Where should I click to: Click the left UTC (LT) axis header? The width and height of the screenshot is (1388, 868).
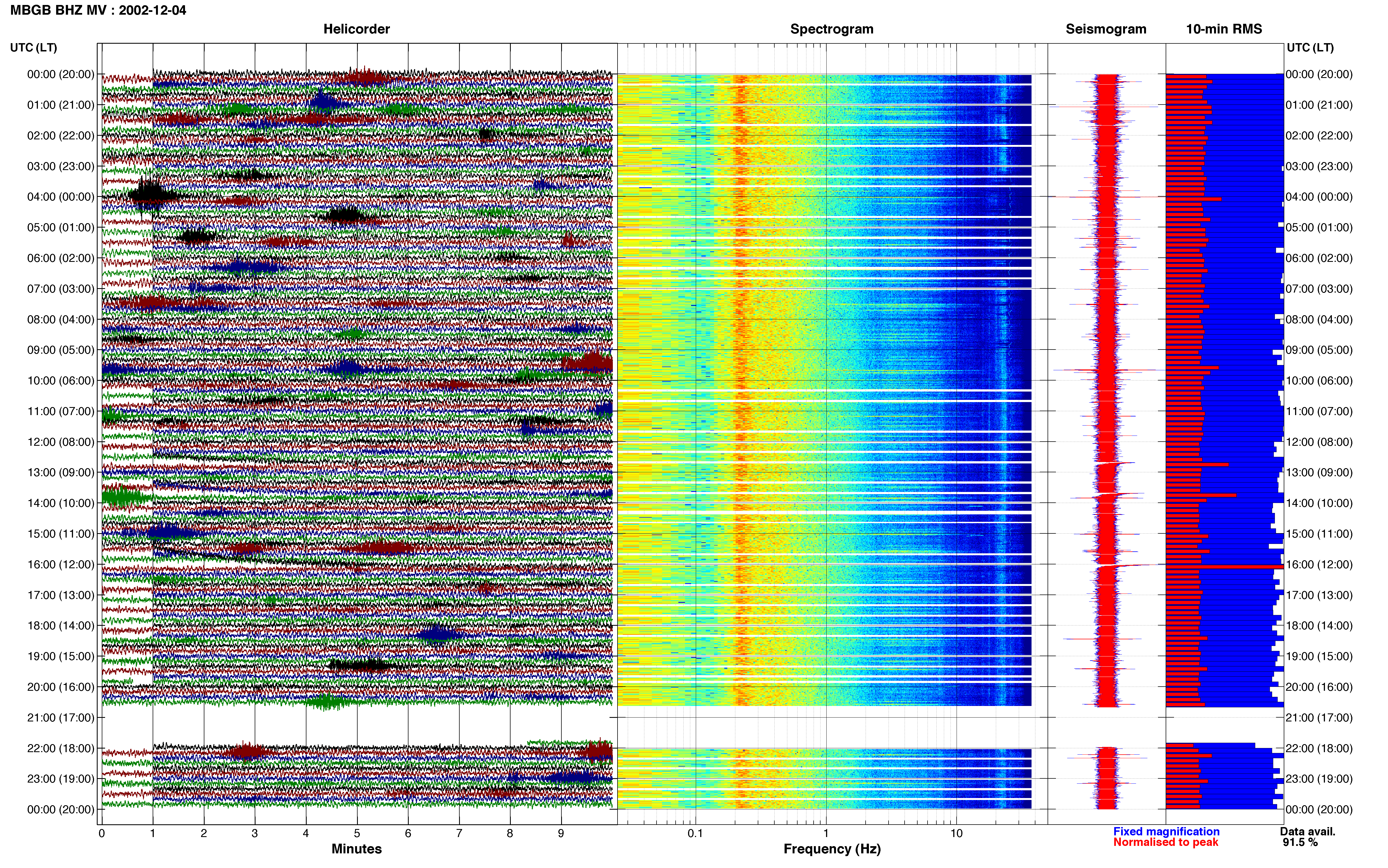[34, 47]
